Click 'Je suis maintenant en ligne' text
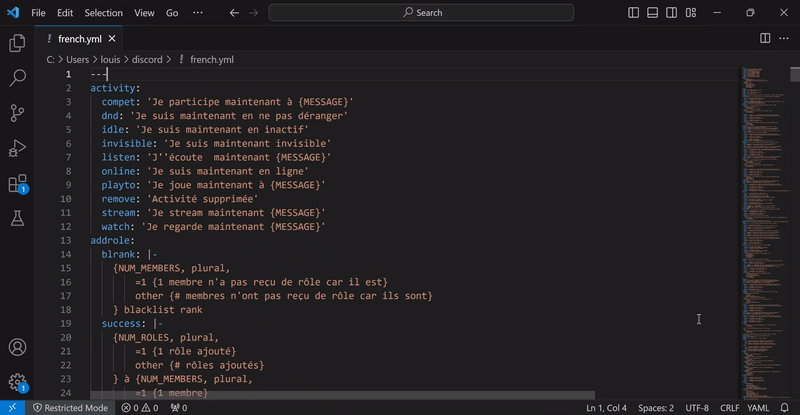Screen dimensions: 800x415 (228, 171)
